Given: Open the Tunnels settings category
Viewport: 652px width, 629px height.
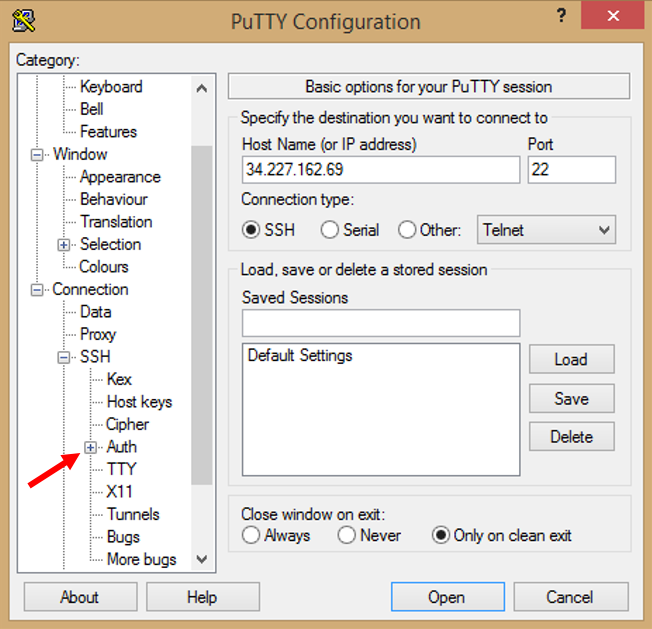Looking at the screenshot, I should (x=133, y=514).
